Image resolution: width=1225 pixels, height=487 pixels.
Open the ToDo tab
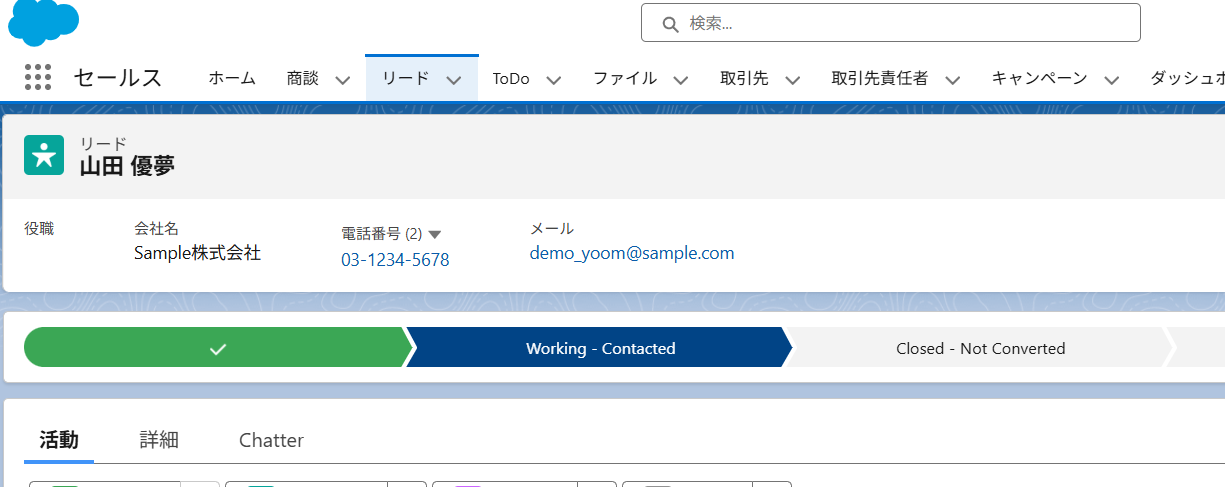(x=511, y=78)
